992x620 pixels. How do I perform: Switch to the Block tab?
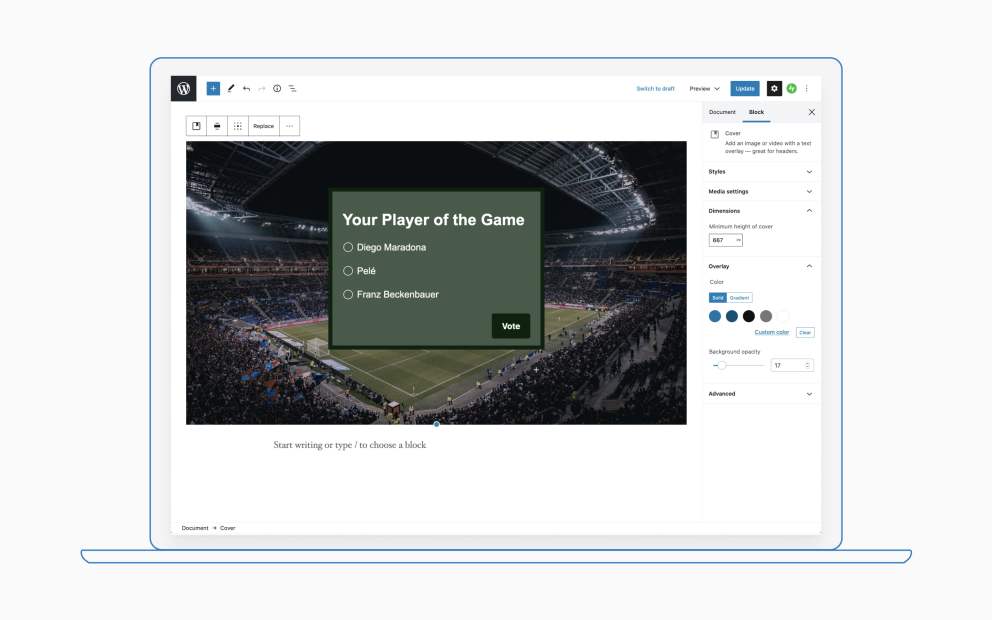[756, 112]
